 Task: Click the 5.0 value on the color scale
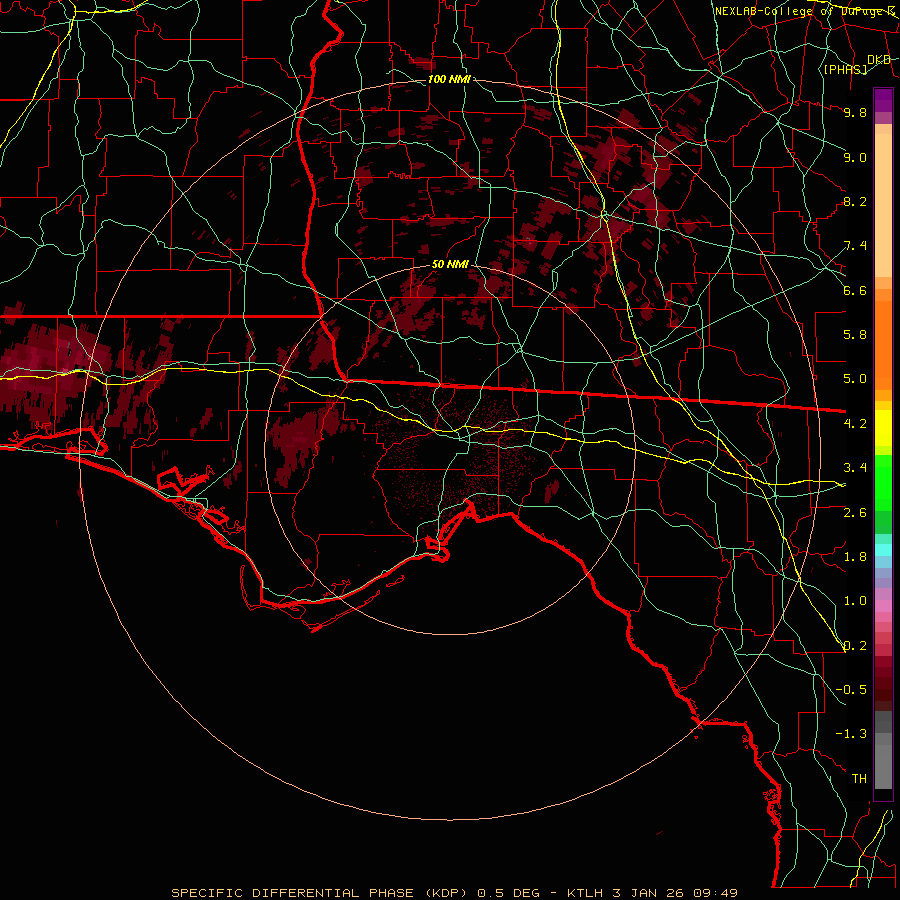pos(855,379)
